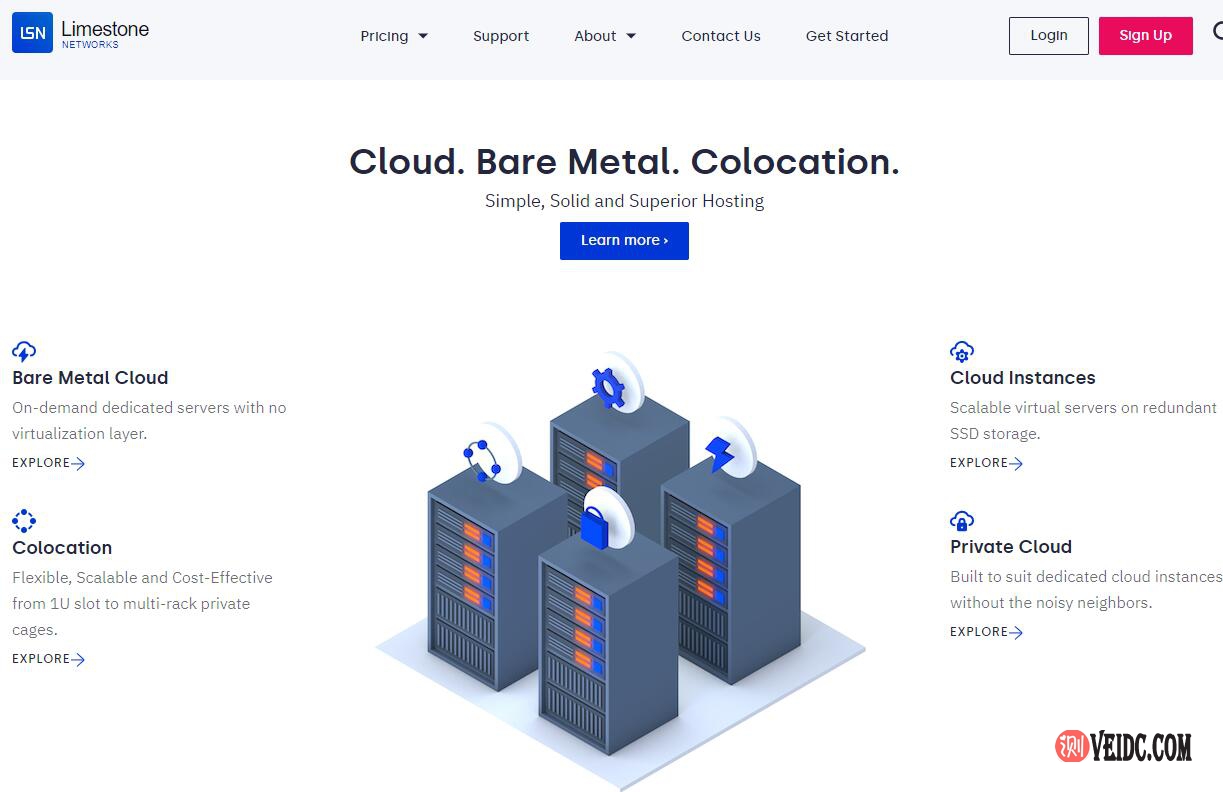Click the Colocation dotted circle icon

coord(24,521)
